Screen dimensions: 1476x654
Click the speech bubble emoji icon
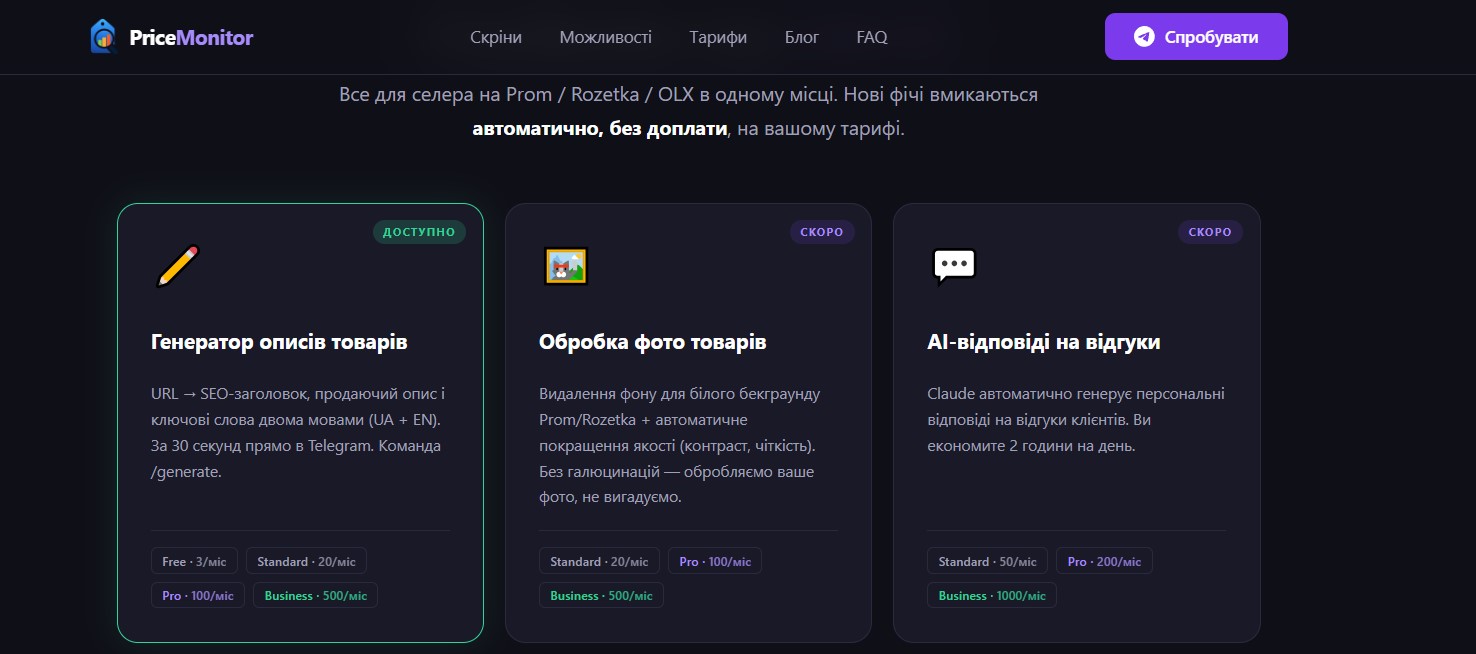point(953,266)
